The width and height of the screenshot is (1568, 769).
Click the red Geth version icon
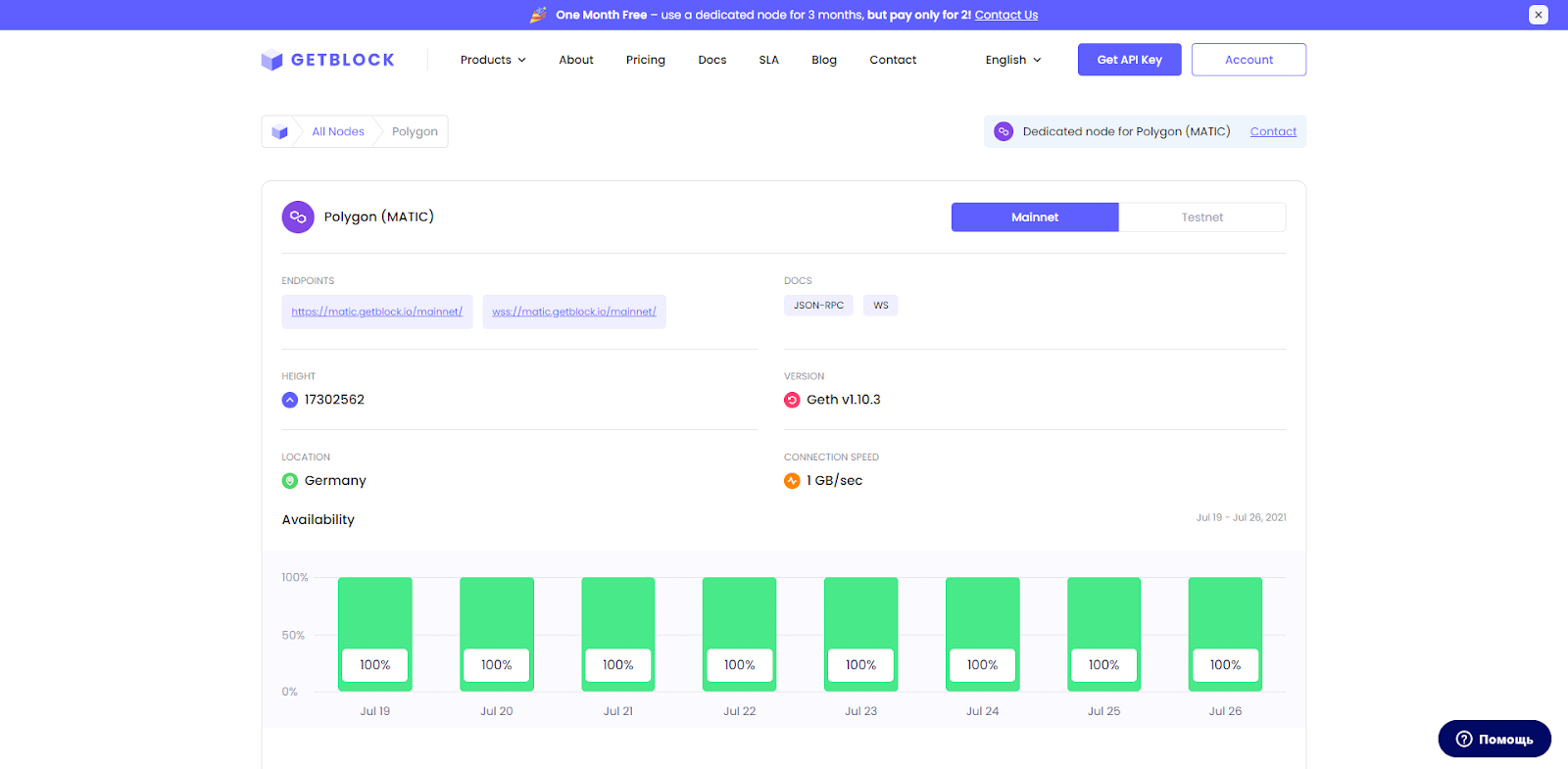pos(792,400)
